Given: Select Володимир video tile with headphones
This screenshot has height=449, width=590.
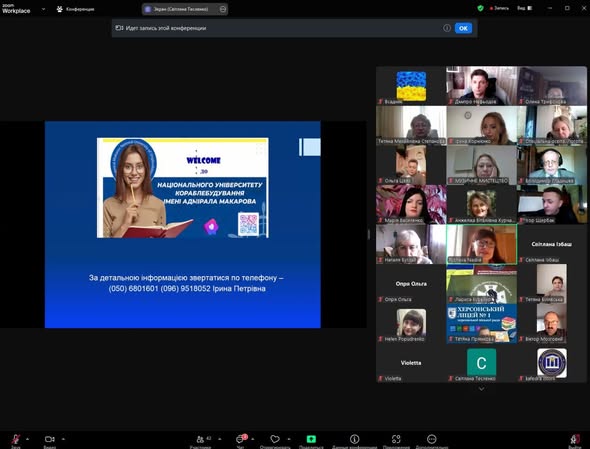Looking at the screenshot, I should tap(552, 165).
